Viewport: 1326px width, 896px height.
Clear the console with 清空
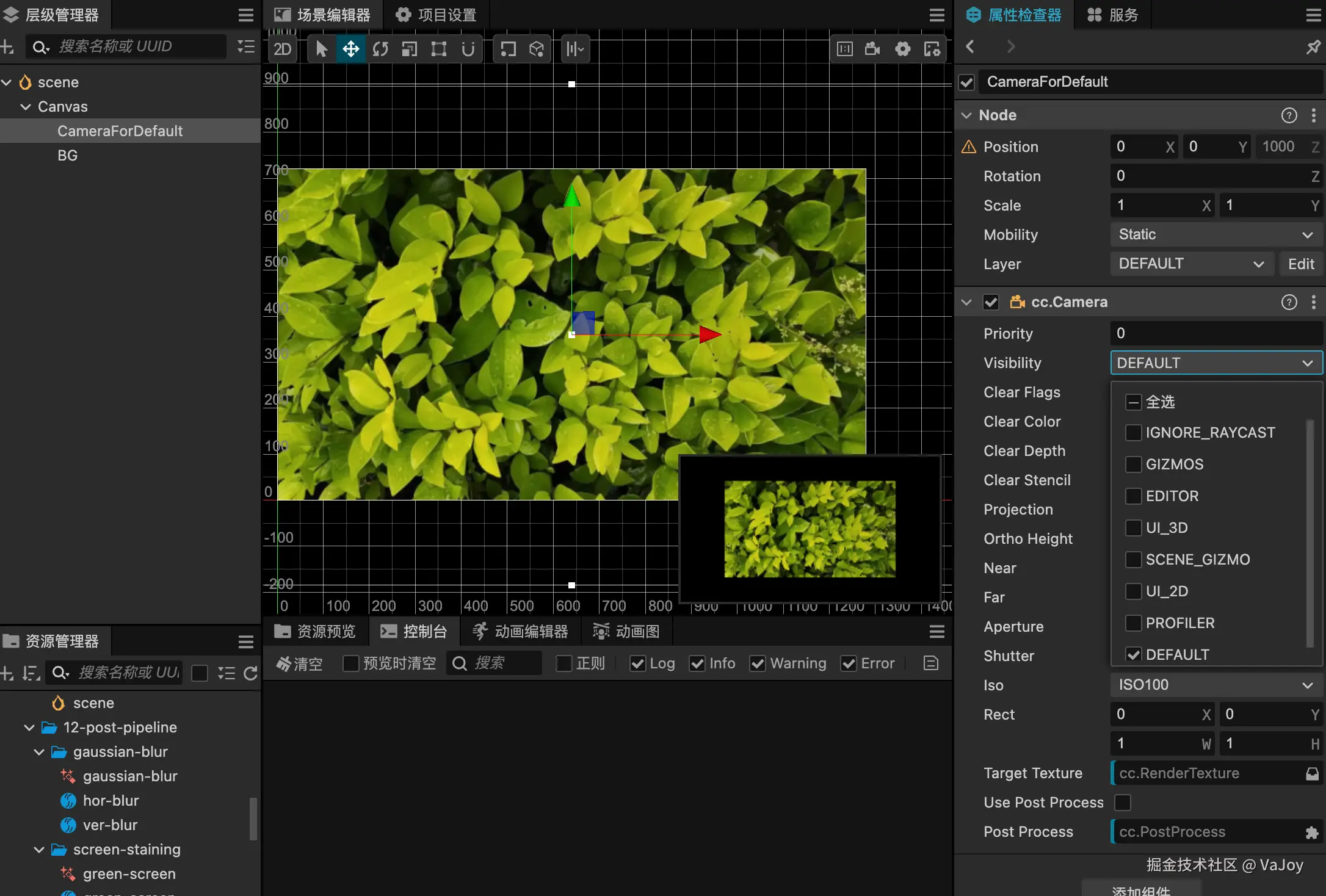click(x=299, y=663)
